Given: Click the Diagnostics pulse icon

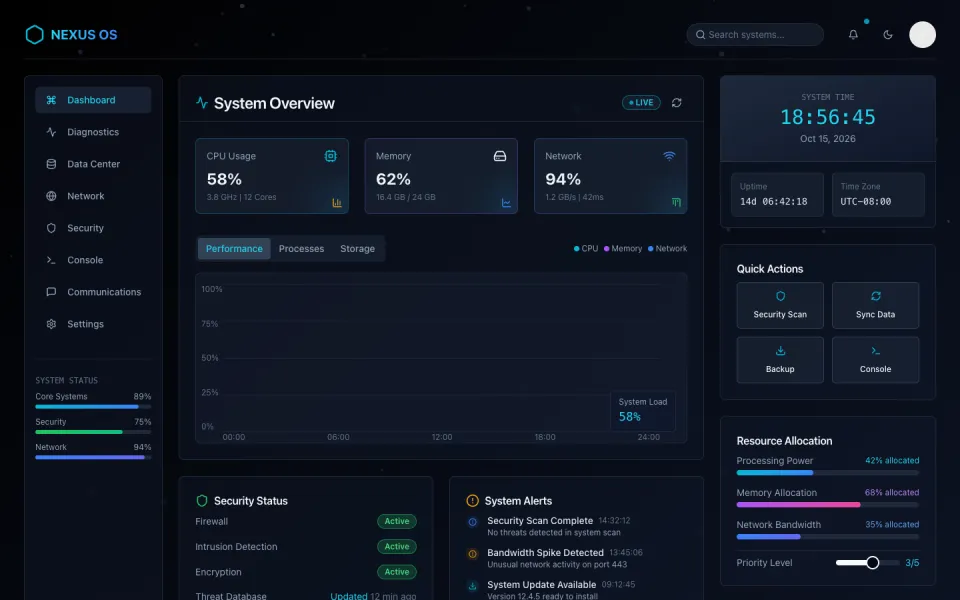Looking at the screenshot, I should [51, 132].
